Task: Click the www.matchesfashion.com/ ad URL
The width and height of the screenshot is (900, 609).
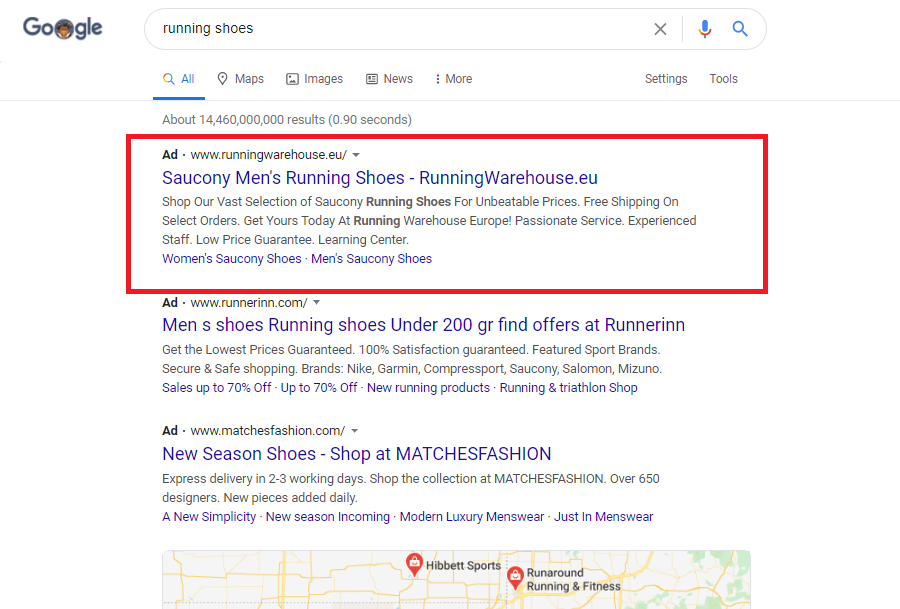Action: pyautogui.click(x=268, y=431)
